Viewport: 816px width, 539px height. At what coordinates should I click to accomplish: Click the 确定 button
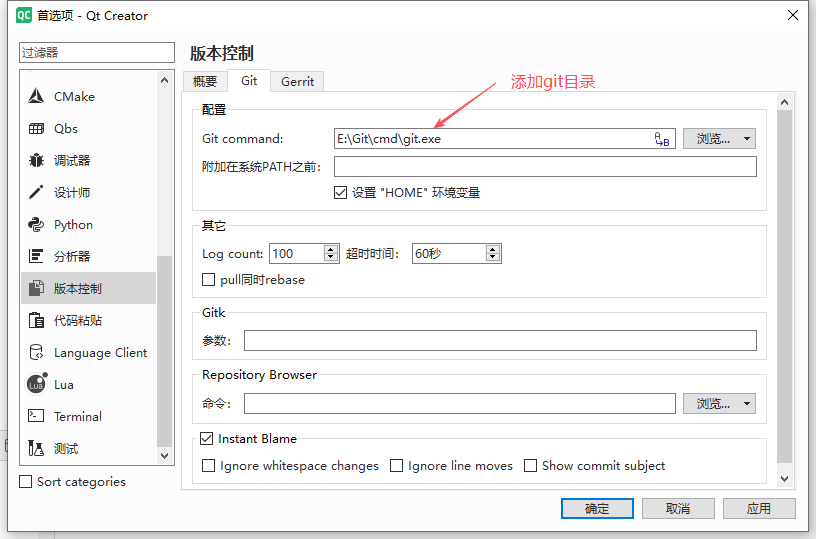tap(597, 508)
